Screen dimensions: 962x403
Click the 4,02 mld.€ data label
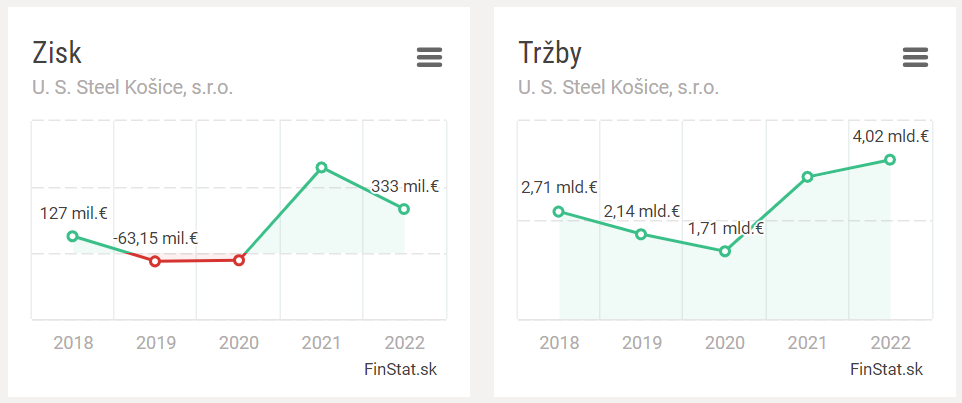coord(891,136)
